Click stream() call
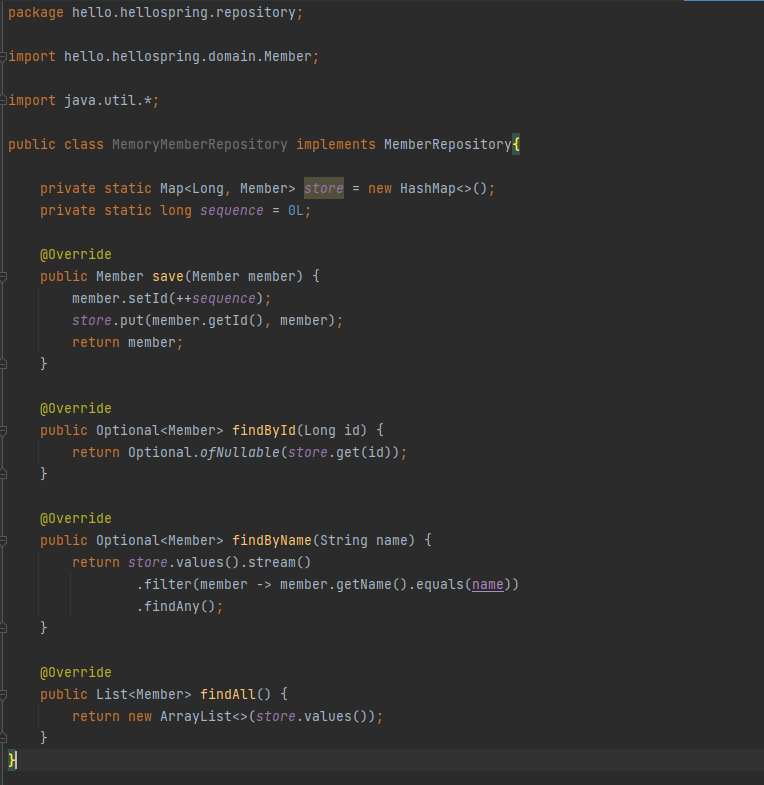The height and width of the screenshot is (785, 764). coord(280,563)
